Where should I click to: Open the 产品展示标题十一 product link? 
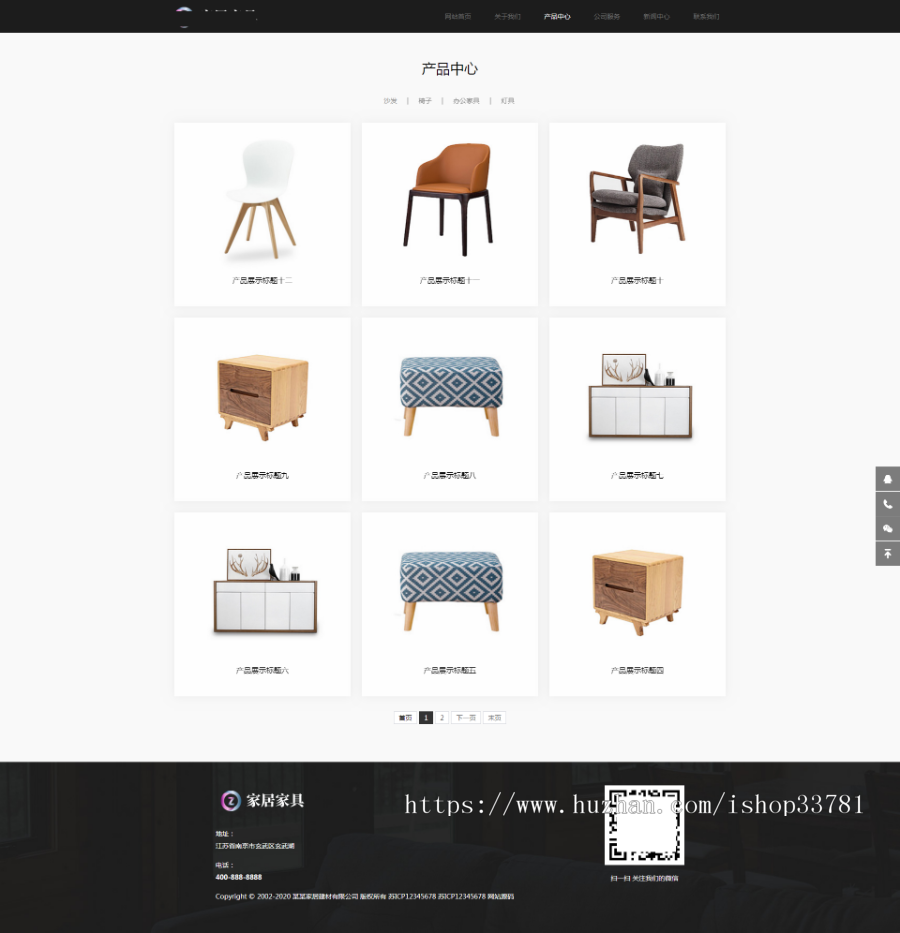[448, 280]
